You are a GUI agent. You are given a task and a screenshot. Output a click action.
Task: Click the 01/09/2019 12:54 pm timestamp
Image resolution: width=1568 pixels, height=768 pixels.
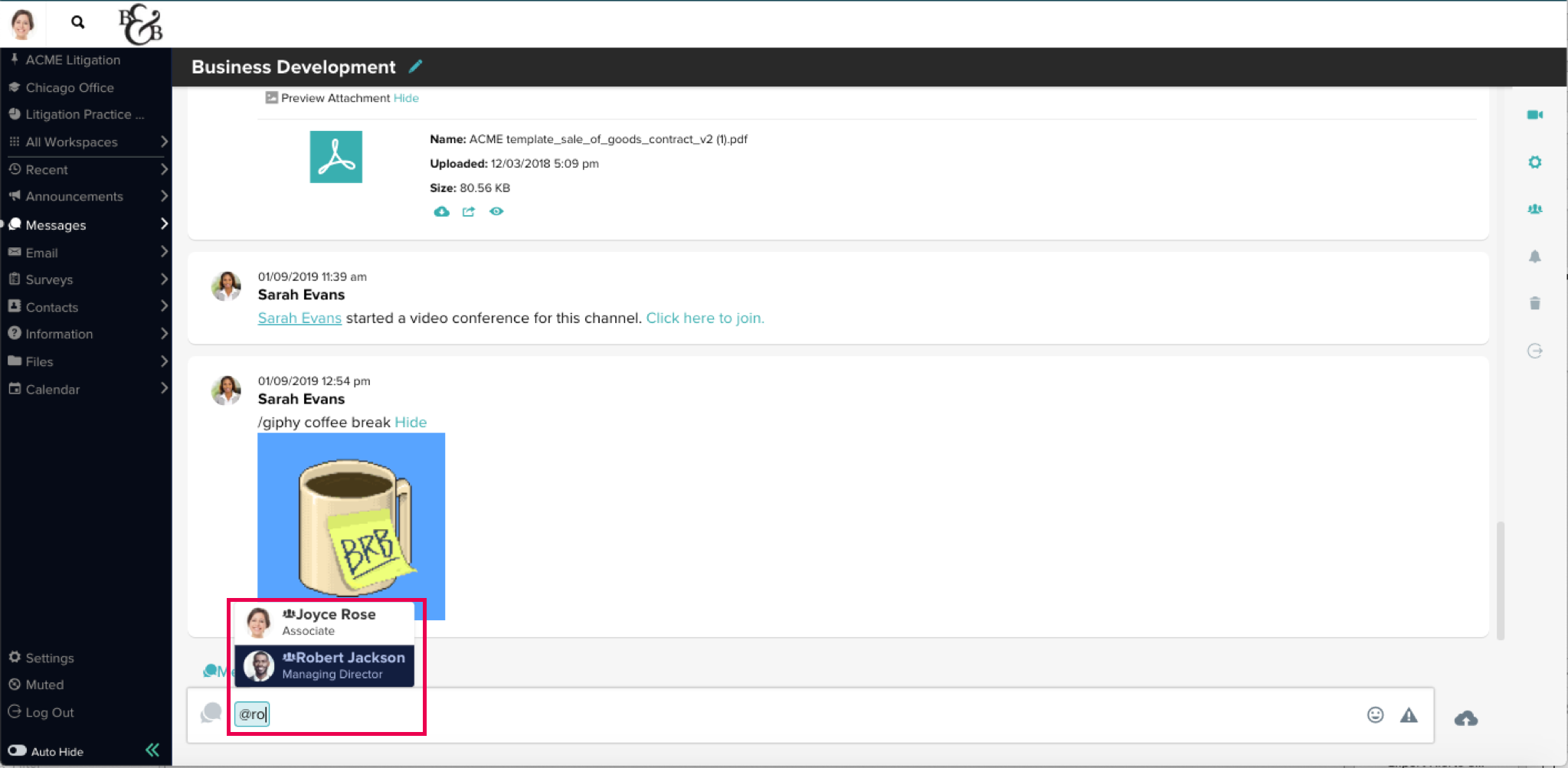(x=314, y=381)
